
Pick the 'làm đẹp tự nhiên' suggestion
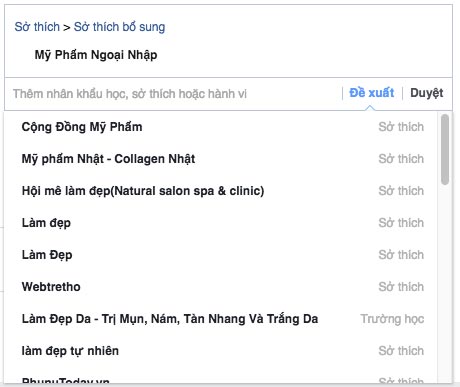click(x=221, y=351)
